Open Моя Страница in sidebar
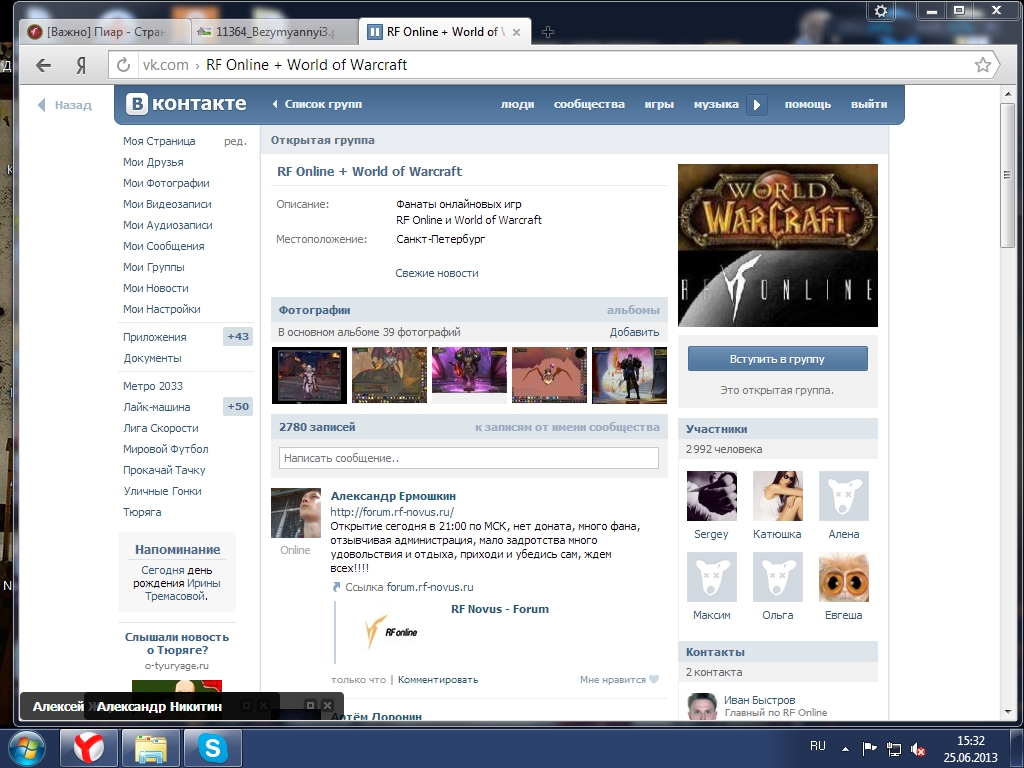This screenshot has width=1024, height=768. click(159, 141)
